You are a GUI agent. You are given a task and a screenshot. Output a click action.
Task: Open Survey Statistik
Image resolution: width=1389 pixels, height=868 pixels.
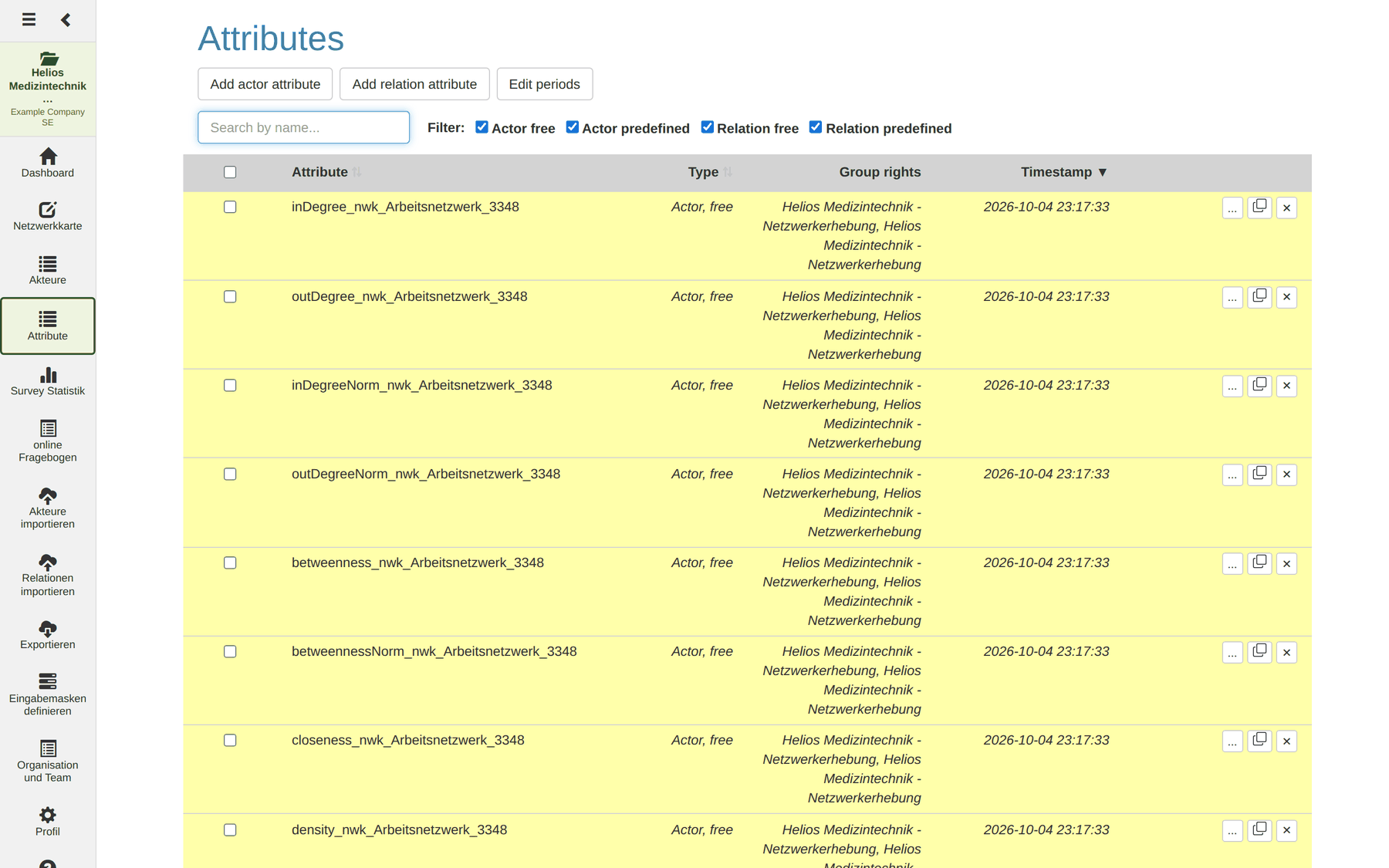48,381
